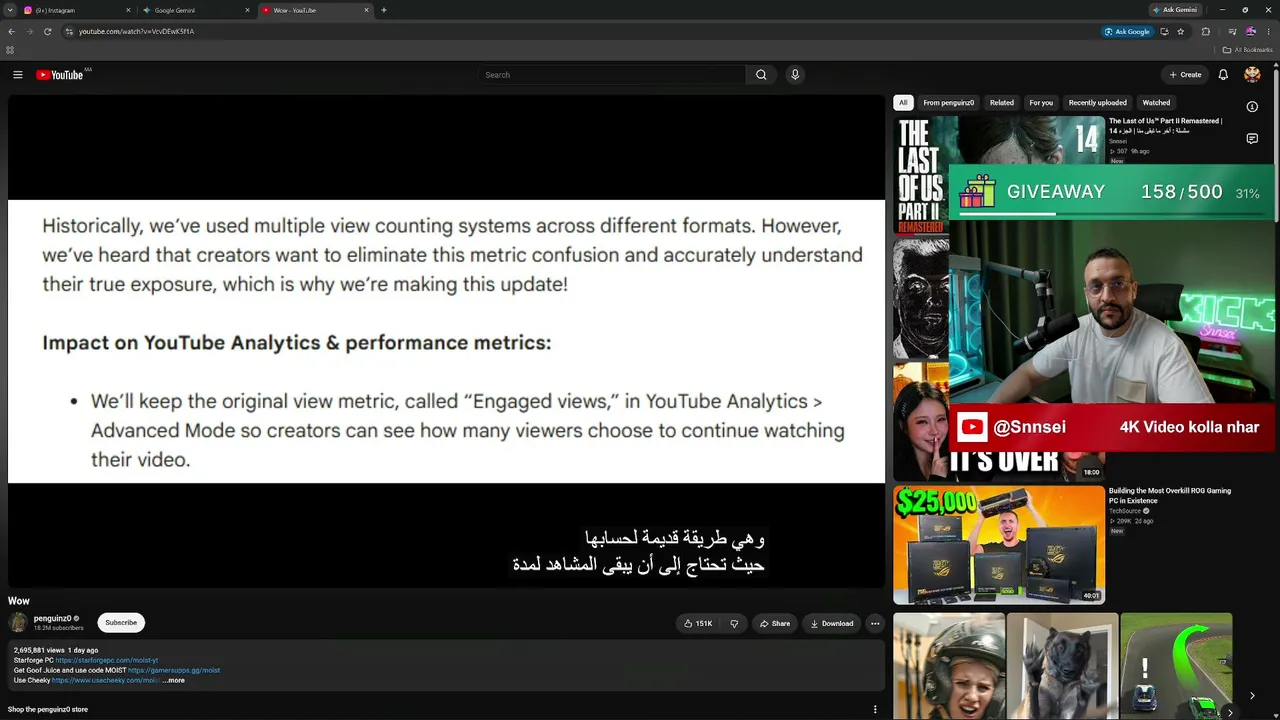View site information icon in address bar
This screenshot has height=720, width=1280.
[69, 31]
